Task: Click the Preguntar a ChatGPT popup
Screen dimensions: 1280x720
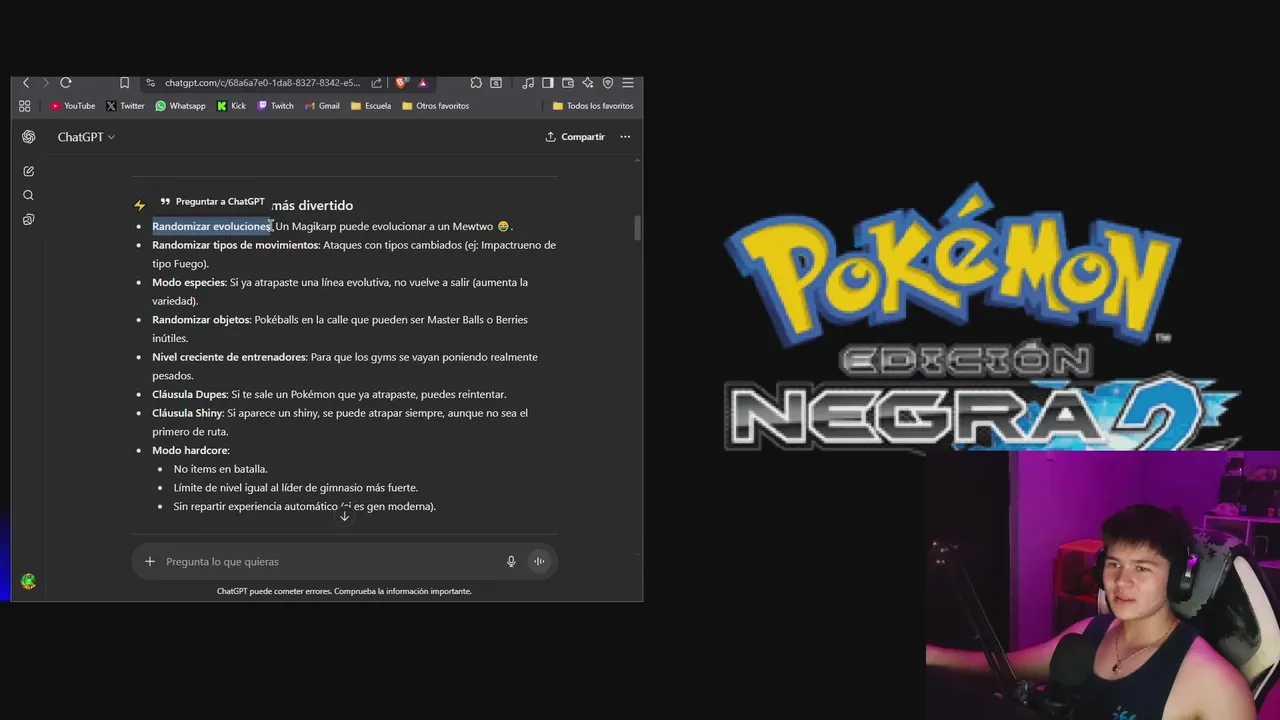Action: click(212, 202)
